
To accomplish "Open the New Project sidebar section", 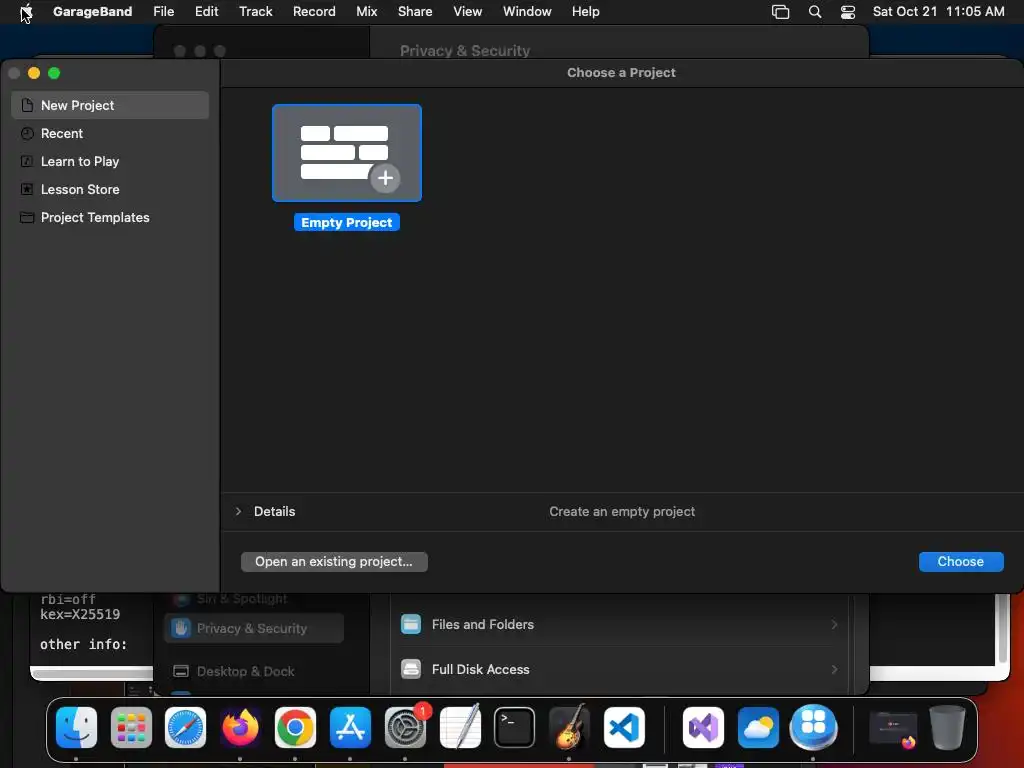I will (x=110, y=105).
